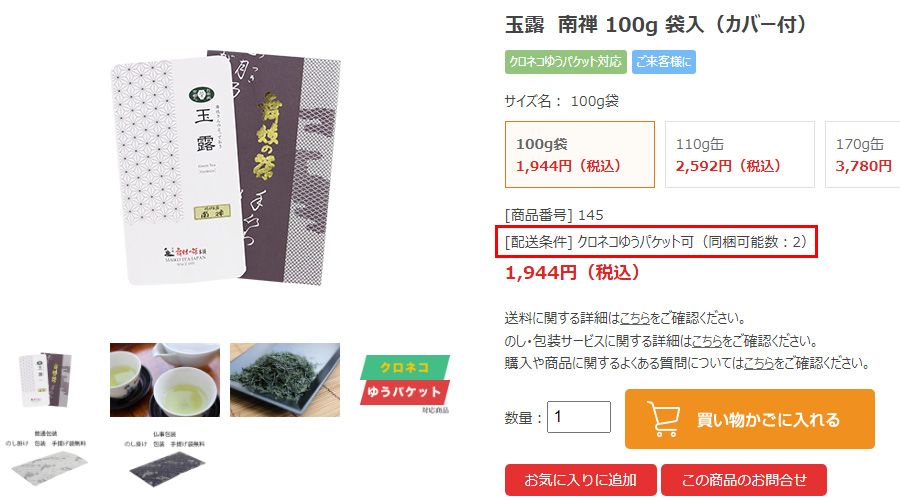Click お気に入りに追加 button
The image size is (900, 500).
580,480
